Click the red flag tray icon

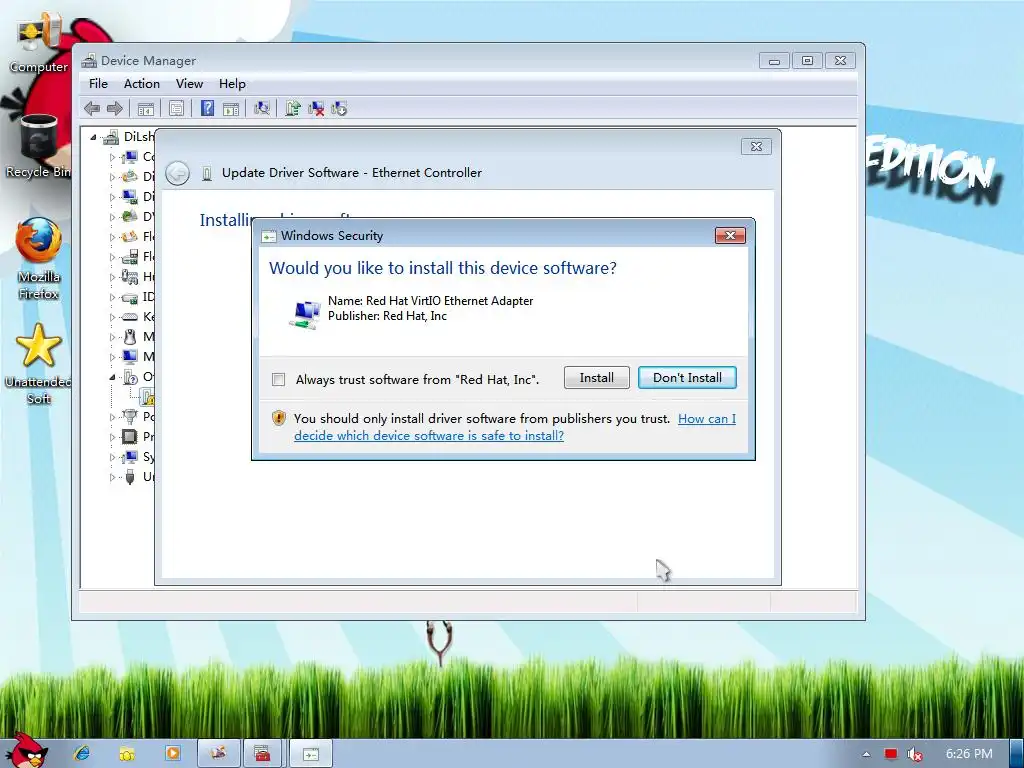tap(891, 754)
